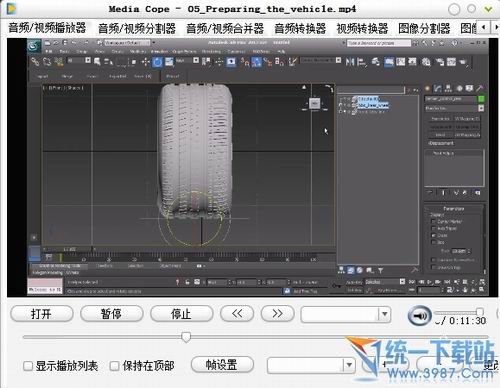Choose the highlighted Select and Rotate tool
This screenshot has height=388, width=500.
click(157, 62)
